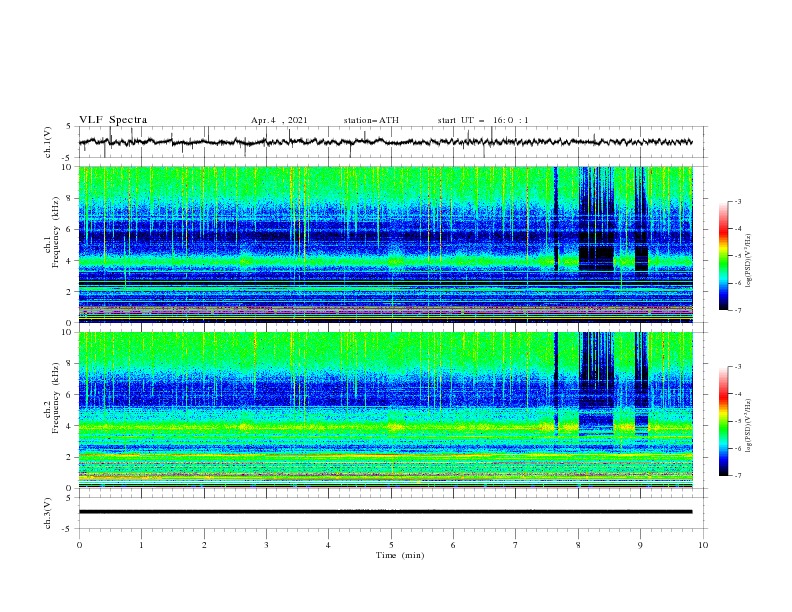Image resolution: width=792 pixels, height=612 pixels.
Task: Click inside the ch.1 spectrogram panel
Action: pos(385,244)
